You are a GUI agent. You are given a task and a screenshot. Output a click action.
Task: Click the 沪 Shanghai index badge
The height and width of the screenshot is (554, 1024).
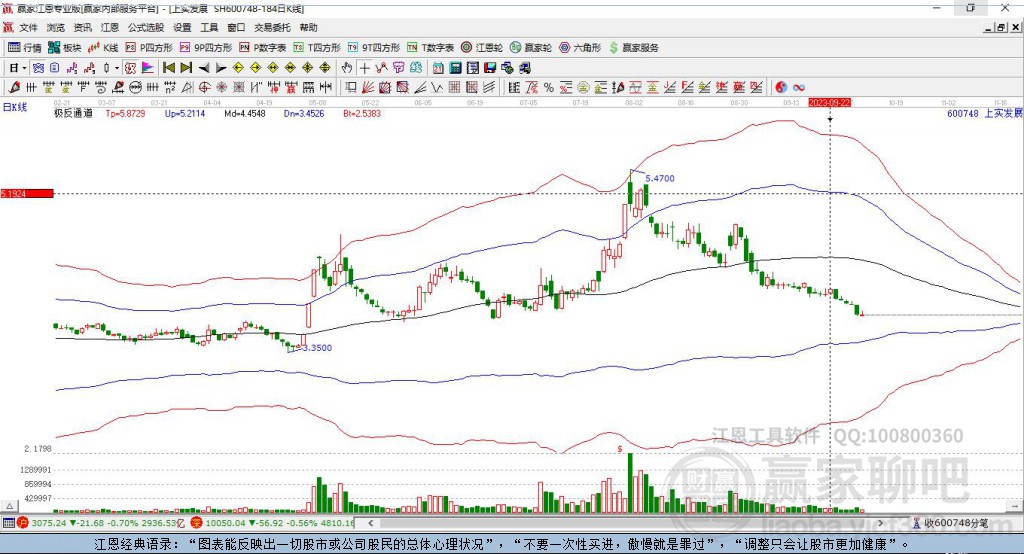(23, 523)
